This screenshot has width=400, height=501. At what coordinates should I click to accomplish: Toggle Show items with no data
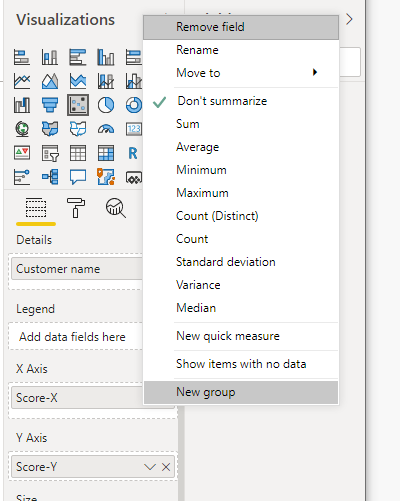tap(241, 364)
